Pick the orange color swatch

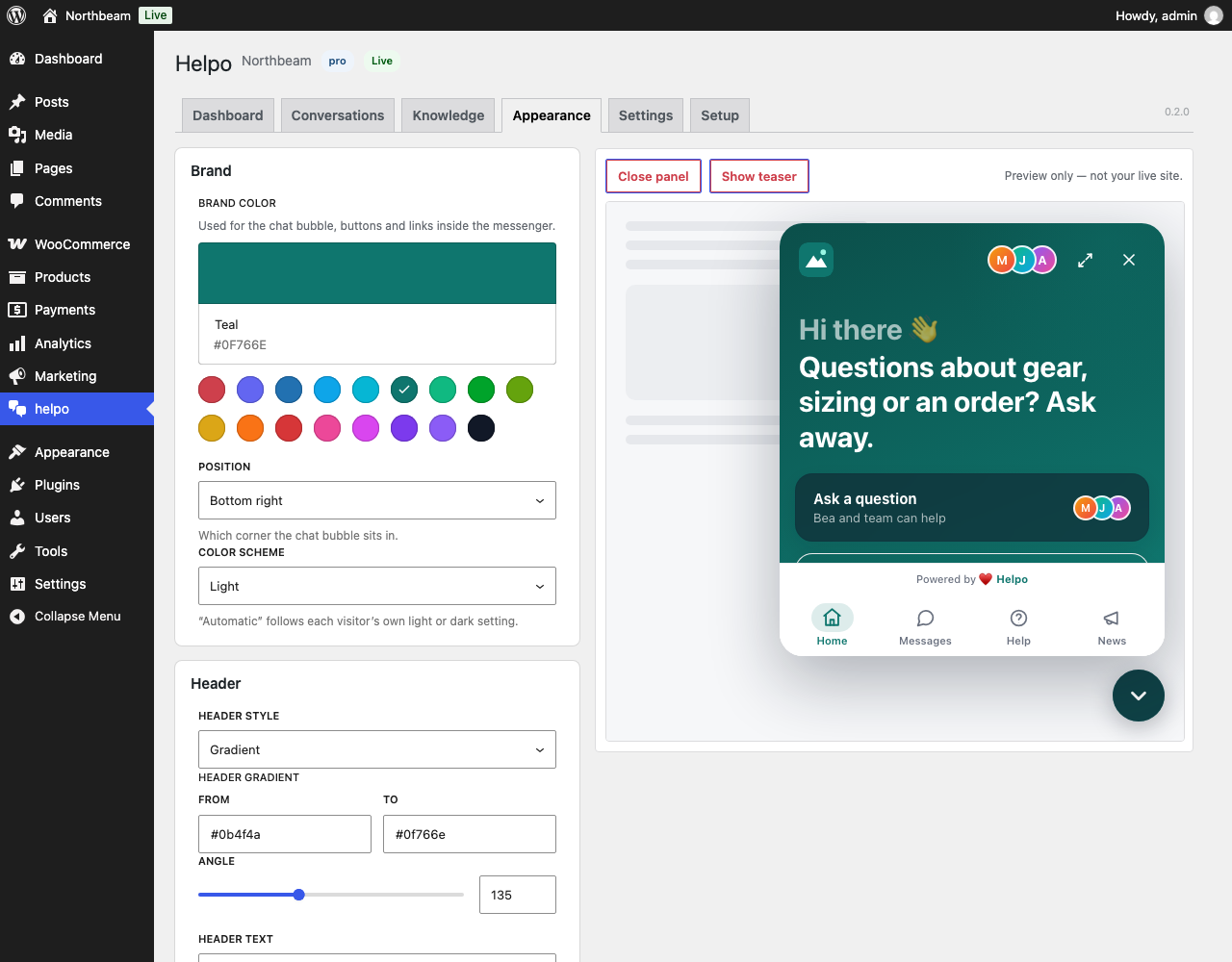pos(250,428)
